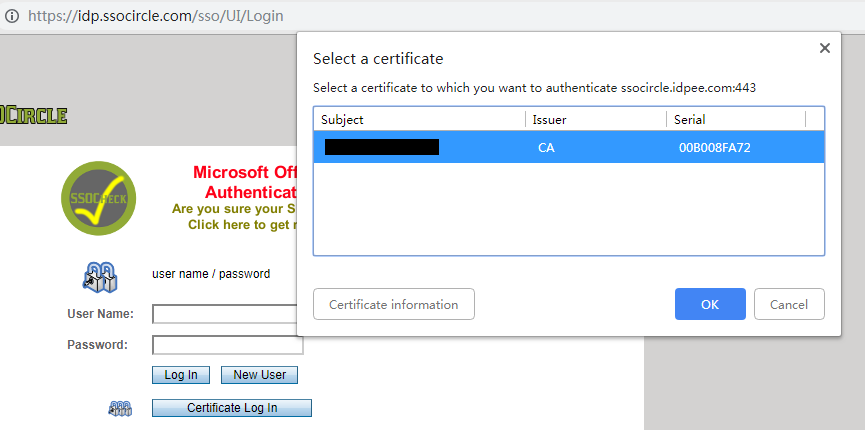
Task: Focus the Password input field
Action: [x=228, y=345]
